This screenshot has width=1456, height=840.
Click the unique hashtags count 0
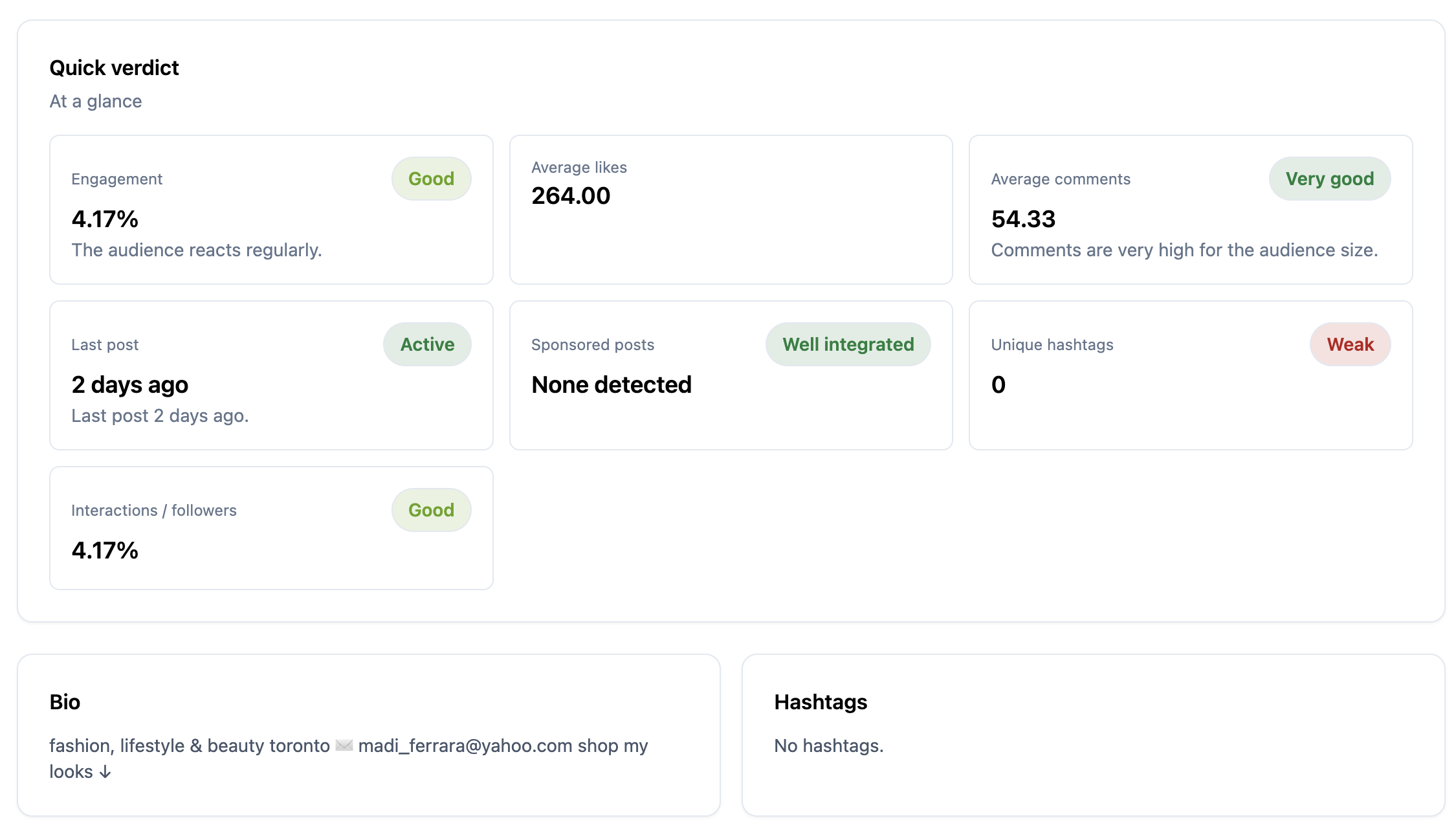(x=998, y=385)
